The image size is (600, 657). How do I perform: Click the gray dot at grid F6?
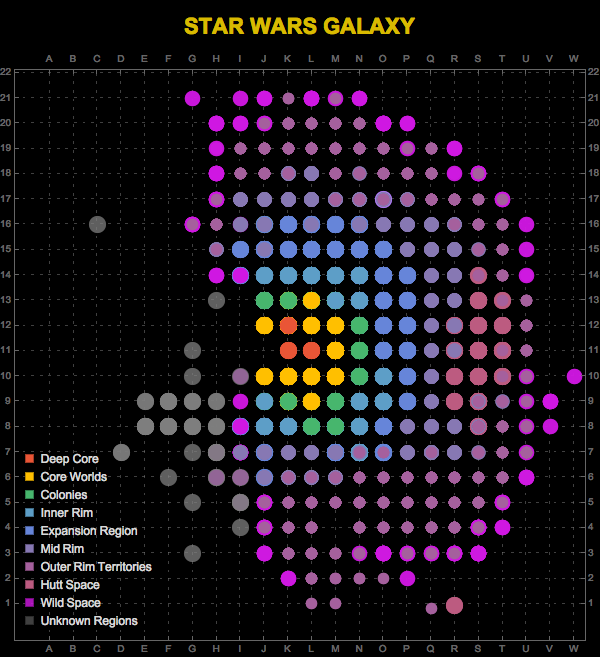click(x=168, y=477)
